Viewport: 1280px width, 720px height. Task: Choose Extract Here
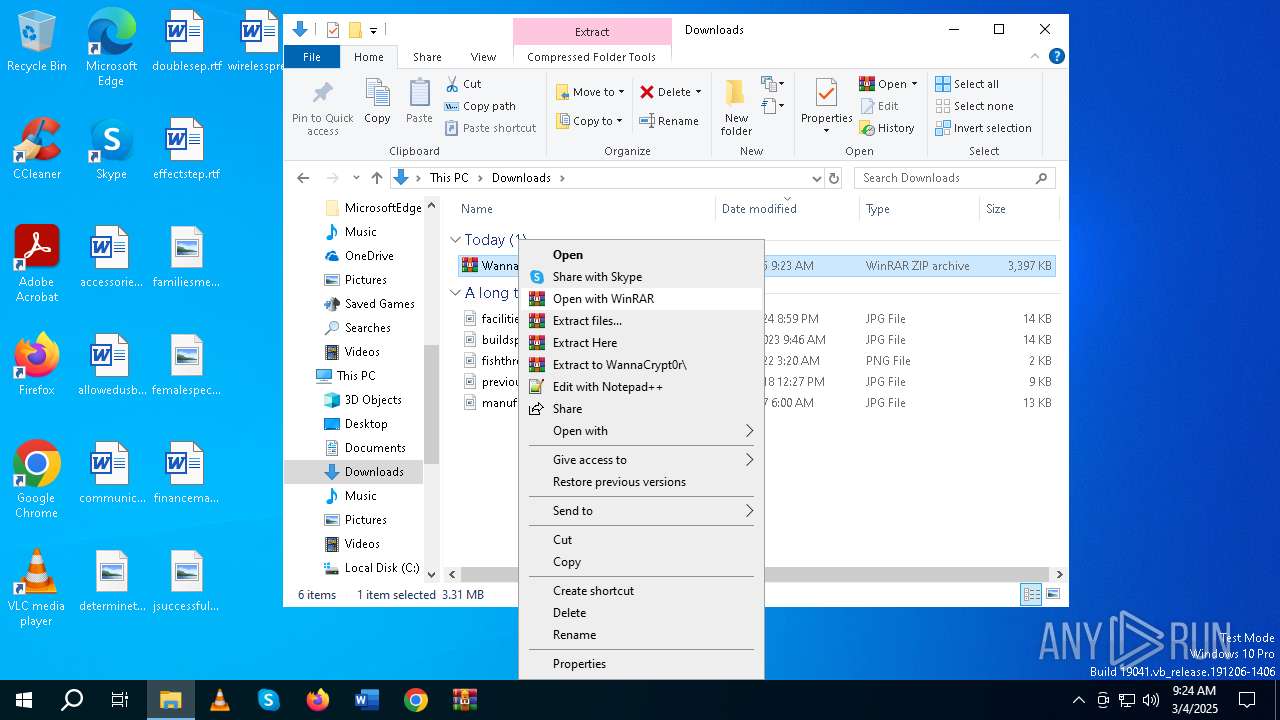click(x=641, y=343)
